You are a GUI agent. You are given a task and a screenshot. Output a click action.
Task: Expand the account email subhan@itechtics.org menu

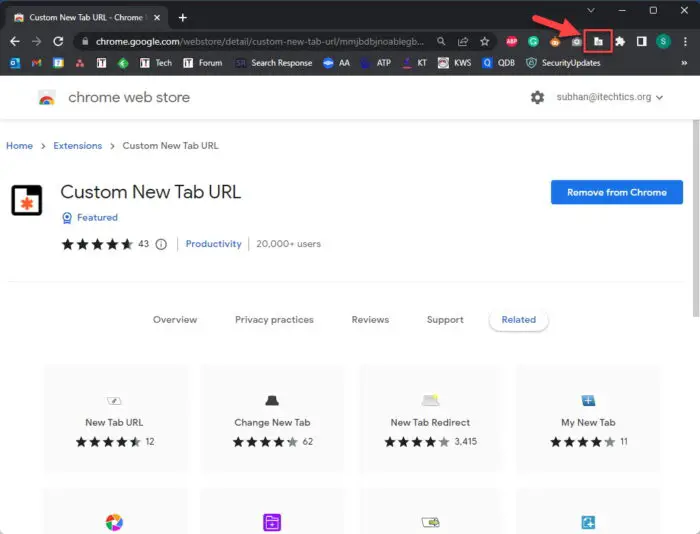tap(600, 97)
